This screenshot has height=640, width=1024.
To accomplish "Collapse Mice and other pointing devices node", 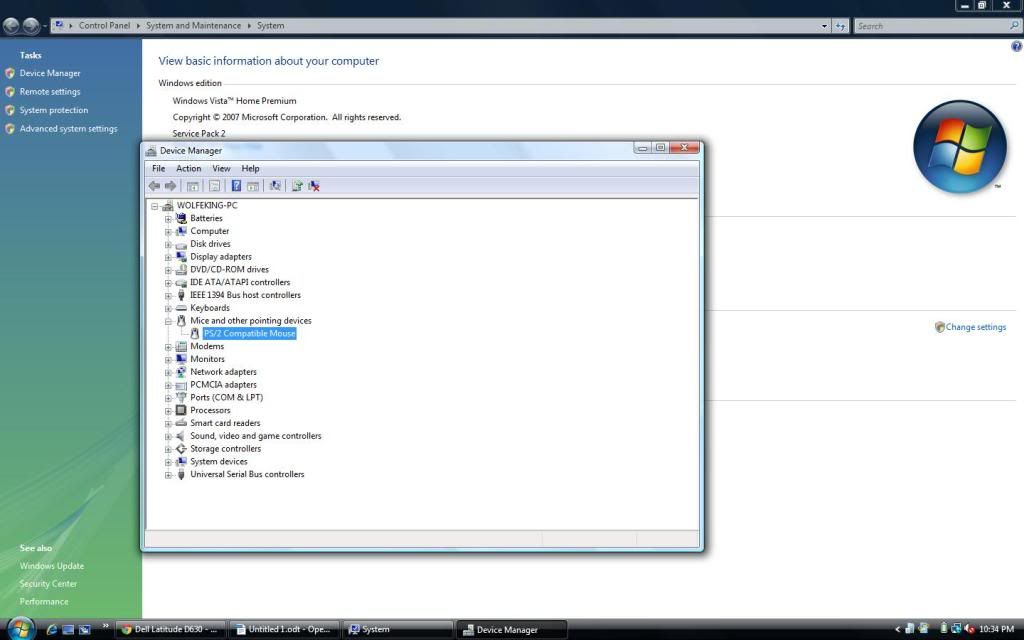I will (168, 321).
